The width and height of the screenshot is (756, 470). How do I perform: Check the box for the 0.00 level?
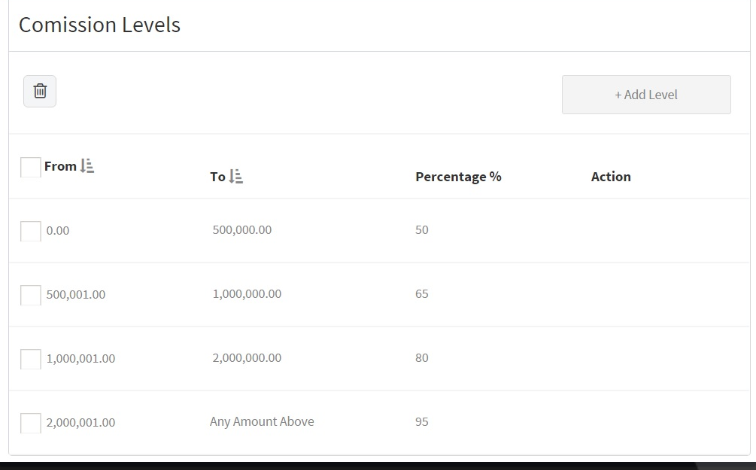click(x=30, y=231)
